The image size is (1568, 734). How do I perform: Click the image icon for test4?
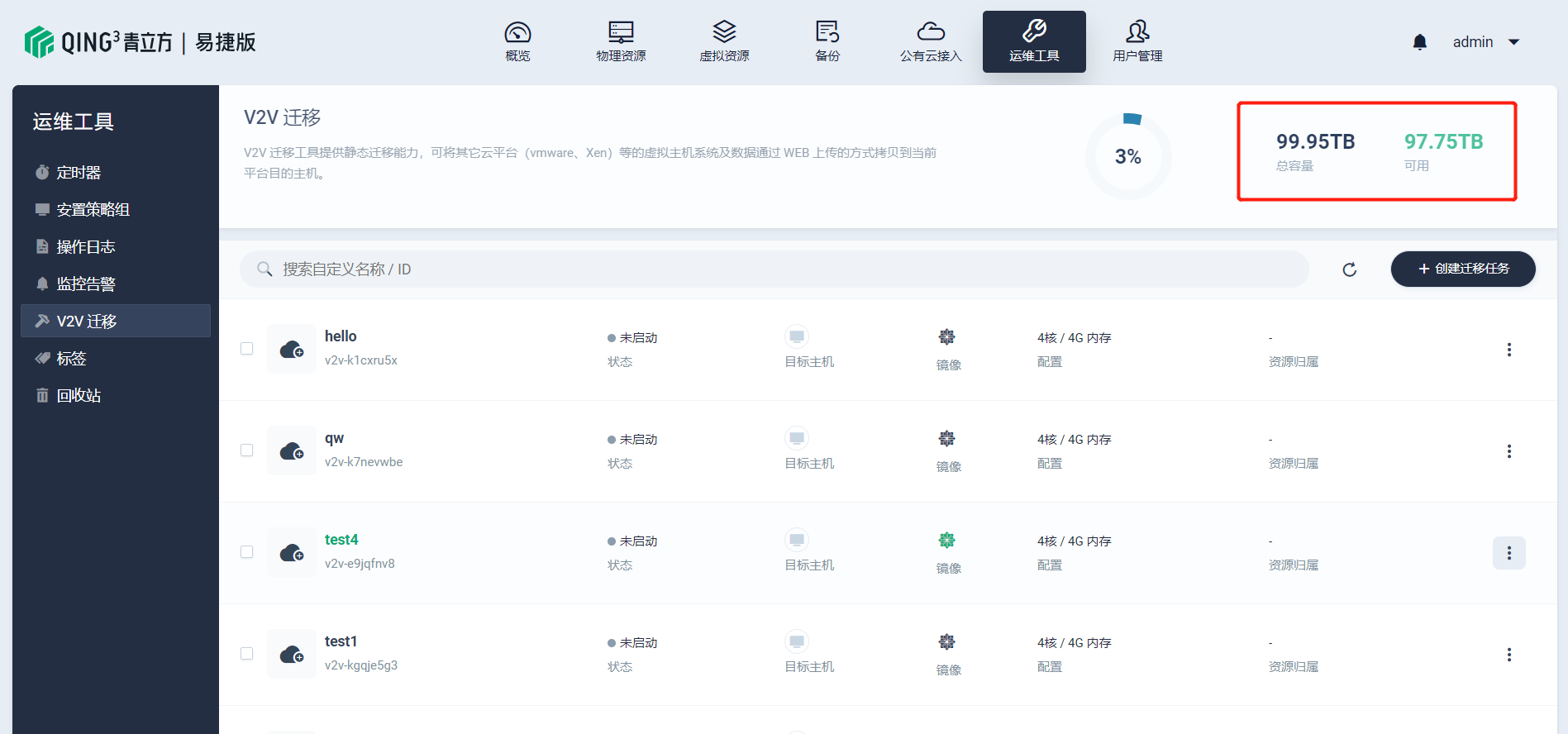(946, 541)
